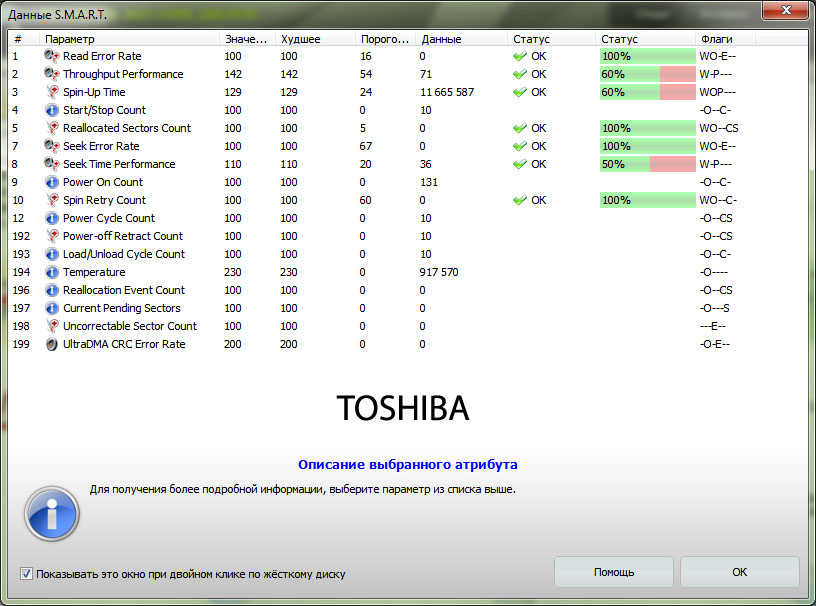Click the UltraDMA CRC Error Rate icon

(52, 344)
